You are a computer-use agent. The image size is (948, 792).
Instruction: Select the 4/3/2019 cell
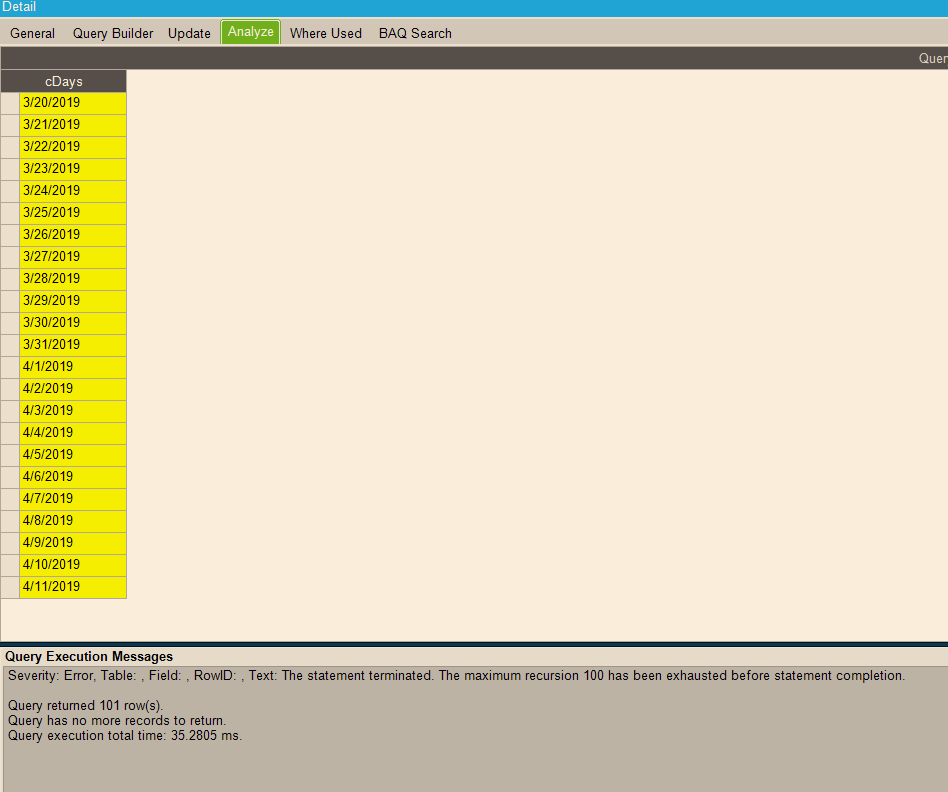(73, 411)
